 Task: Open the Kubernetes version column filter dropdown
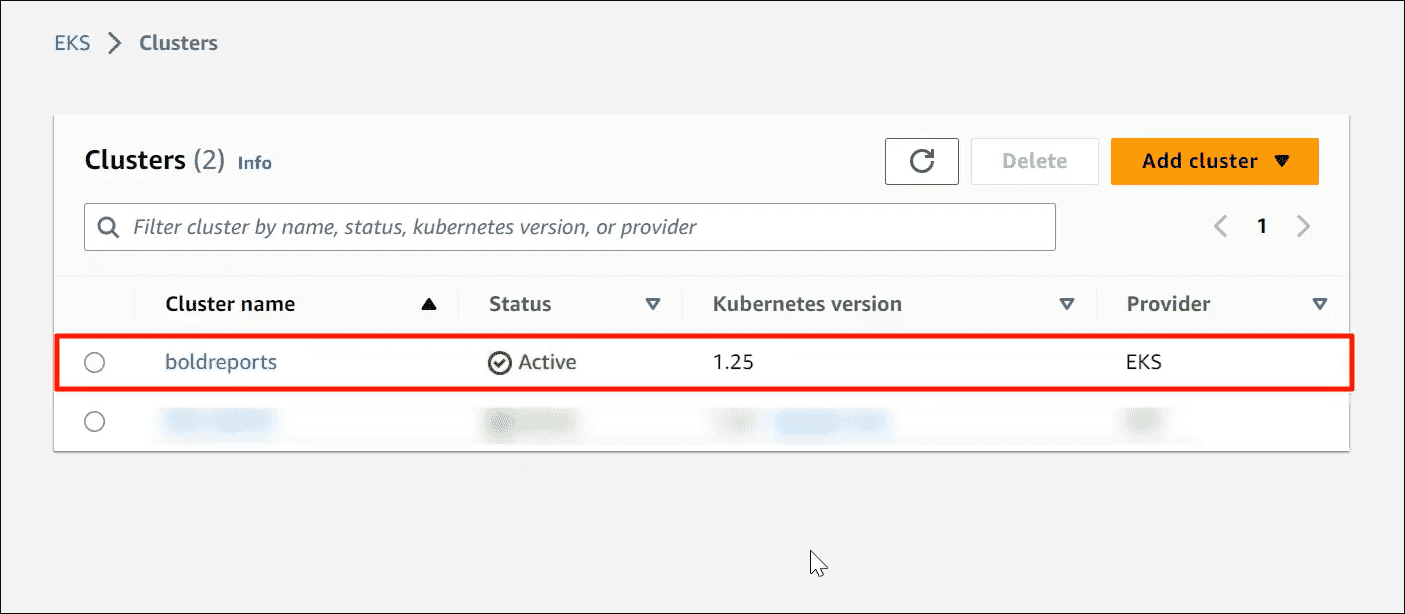1067,303
